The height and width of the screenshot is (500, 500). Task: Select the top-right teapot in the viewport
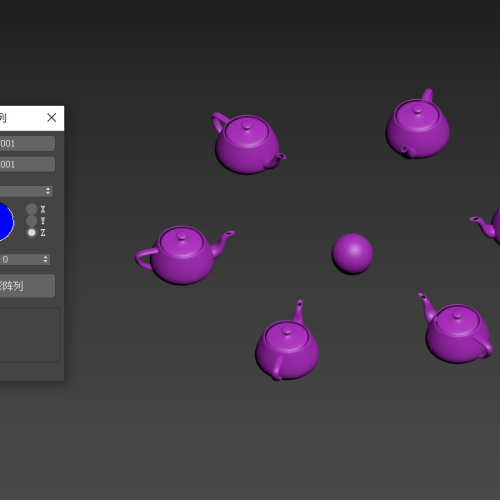coord(418,124)
